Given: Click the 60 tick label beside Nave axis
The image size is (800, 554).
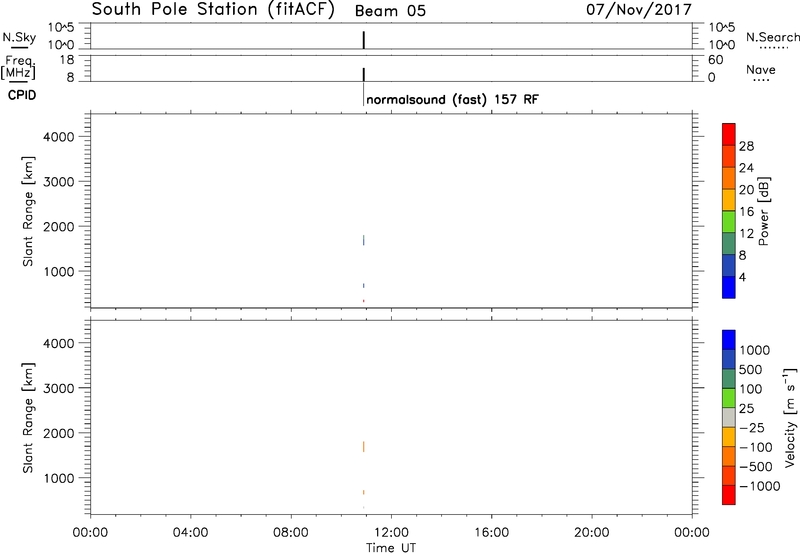Looking at the screenshot, I should pyautogui.click(x=715, y=60).
